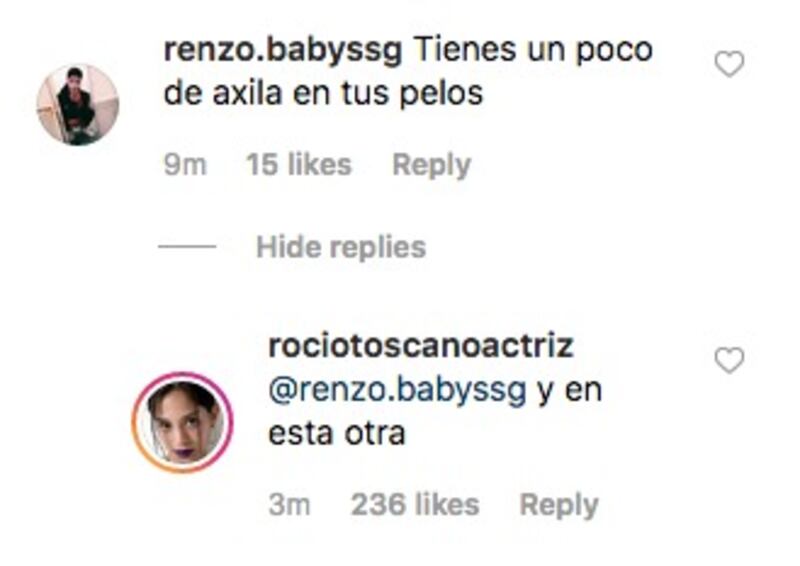This screenshot has width=800, height=566.
Task: Reply to renzo.babyssg's comment
Action: (431, 165)
